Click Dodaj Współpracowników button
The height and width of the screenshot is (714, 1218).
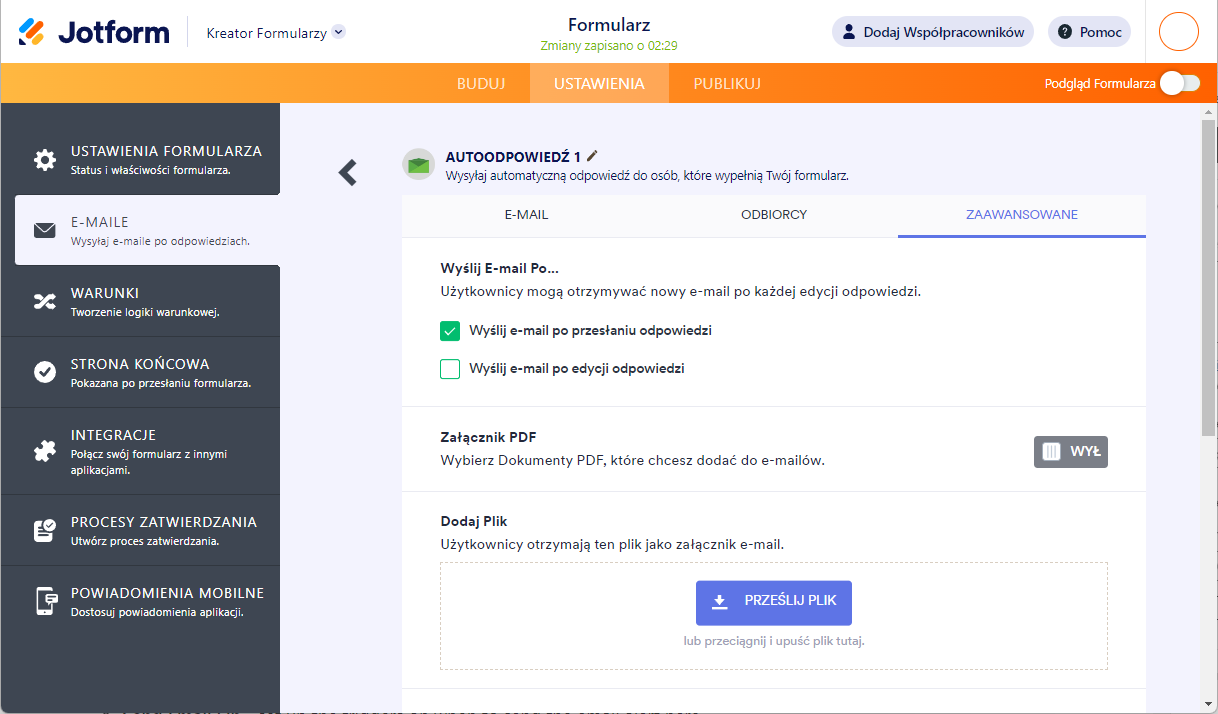click(x=933, y=32)
